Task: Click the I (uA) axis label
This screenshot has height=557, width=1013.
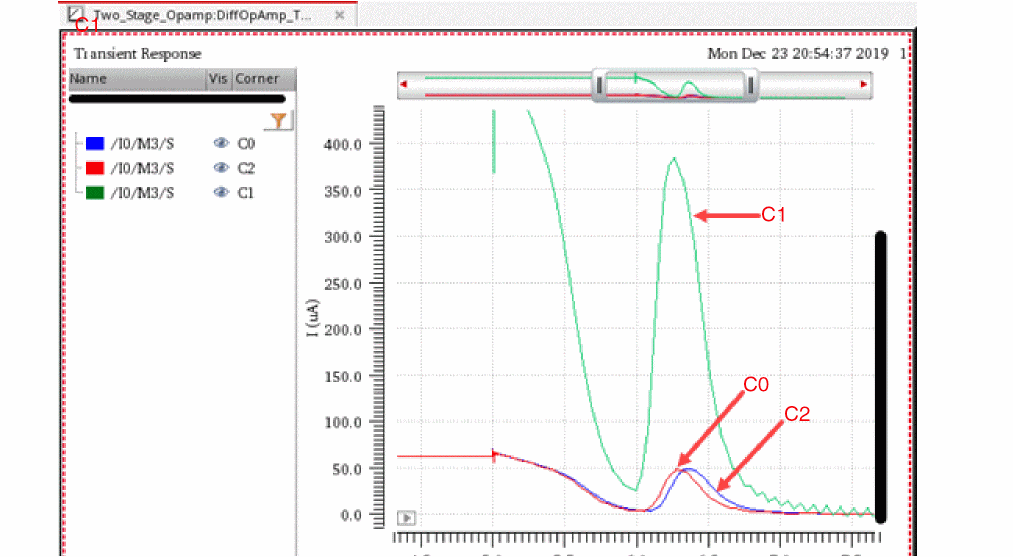Action: click(313, 318)
